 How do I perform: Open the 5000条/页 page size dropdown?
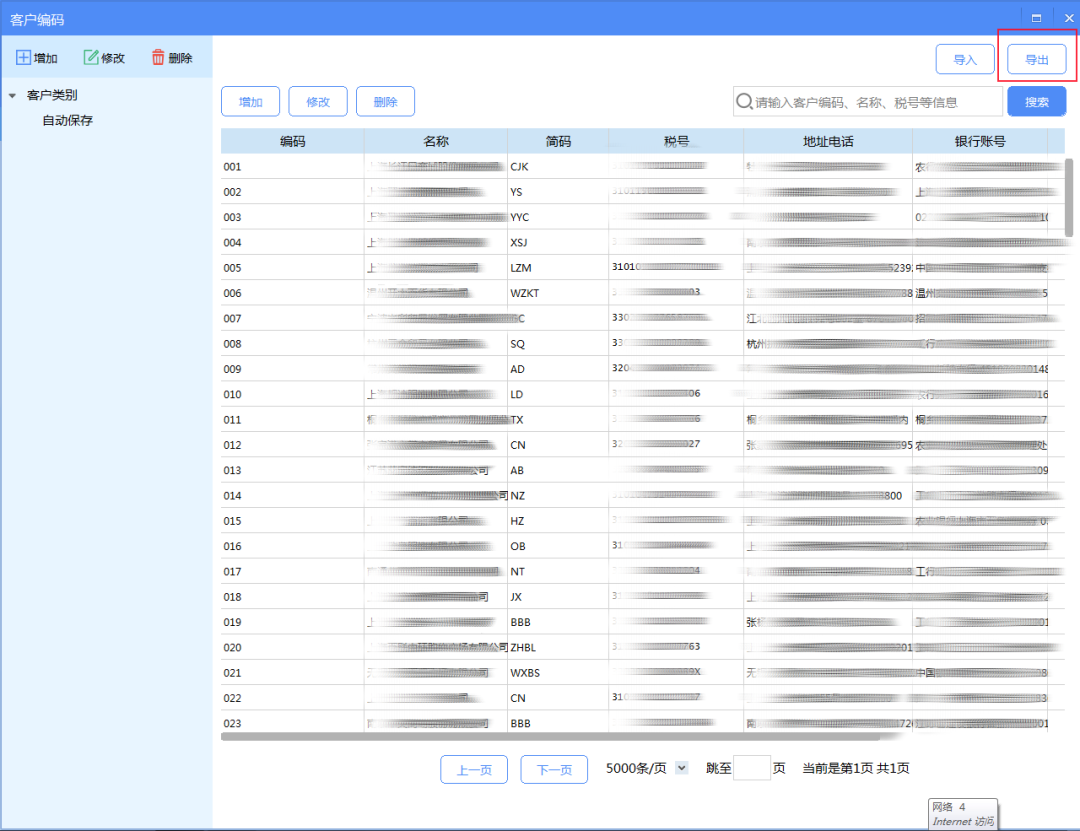click(x=681, y=768)
